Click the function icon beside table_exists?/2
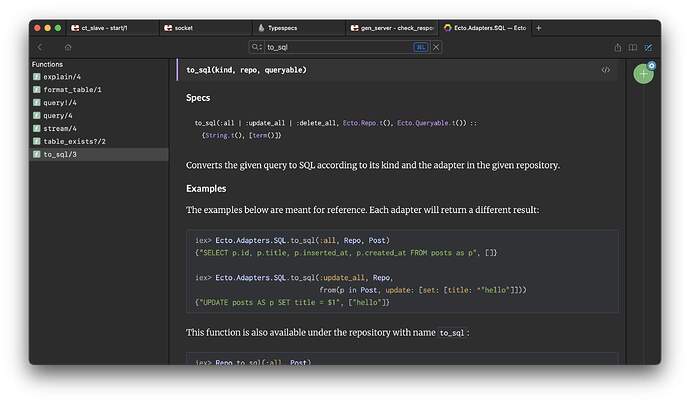This screenshot has width=690, height=403. pyautogui.click(x=37, y=141)
